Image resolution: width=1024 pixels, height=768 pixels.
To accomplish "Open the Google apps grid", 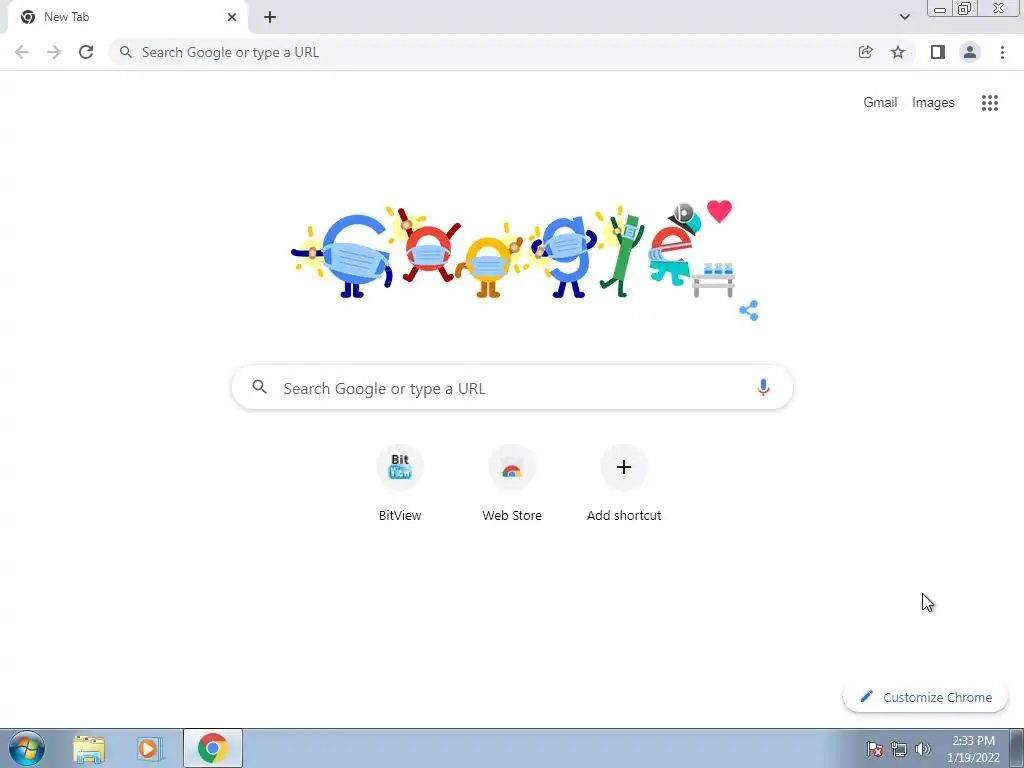I will point(989,103).
